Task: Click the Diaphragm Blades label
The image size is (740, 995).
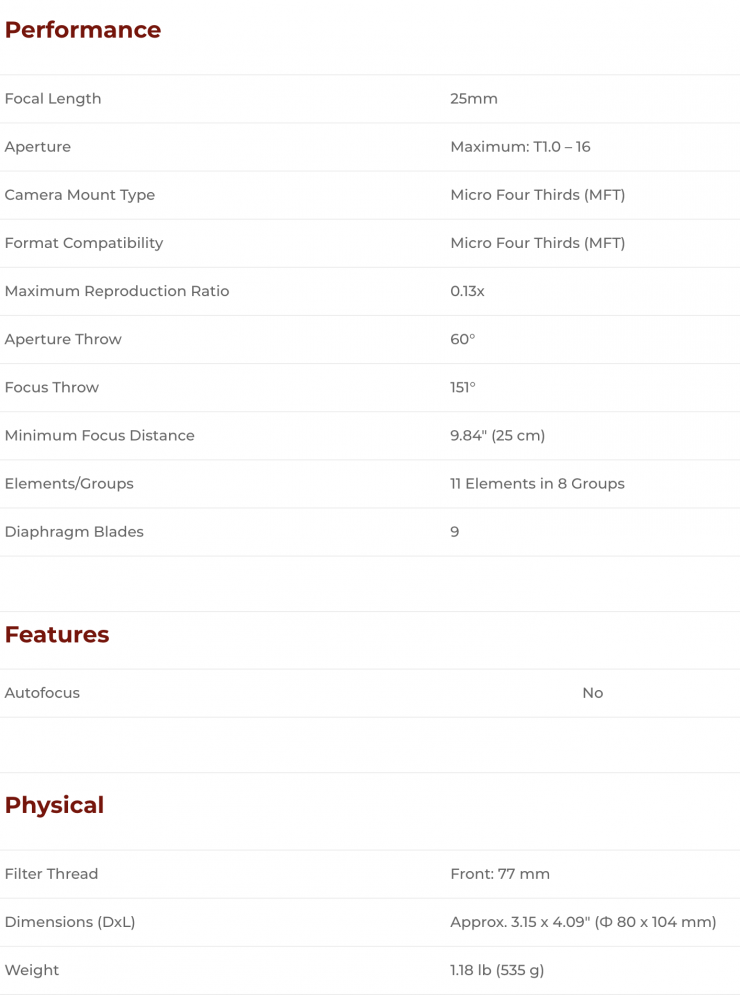Action: [x=74, y=531]
